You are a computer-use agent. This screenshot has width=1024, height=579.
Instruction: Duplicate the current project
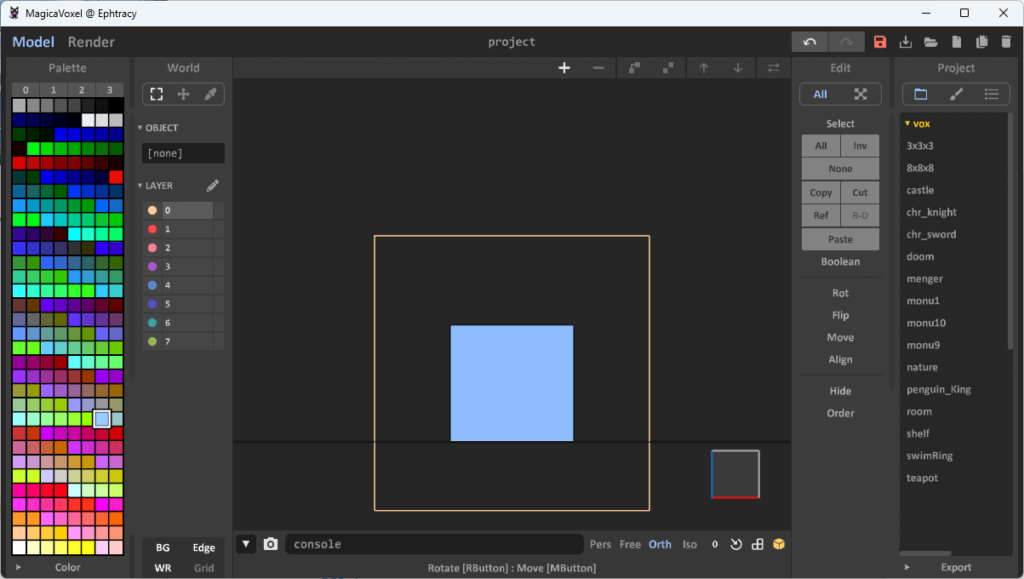tap(982, 42)
